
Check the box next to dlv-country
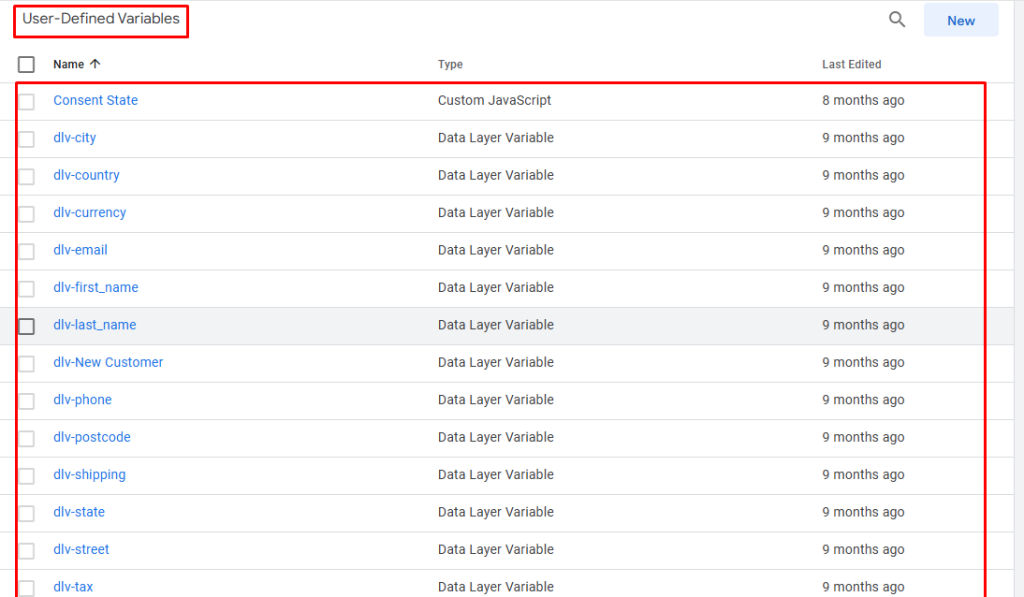[27, 176]
